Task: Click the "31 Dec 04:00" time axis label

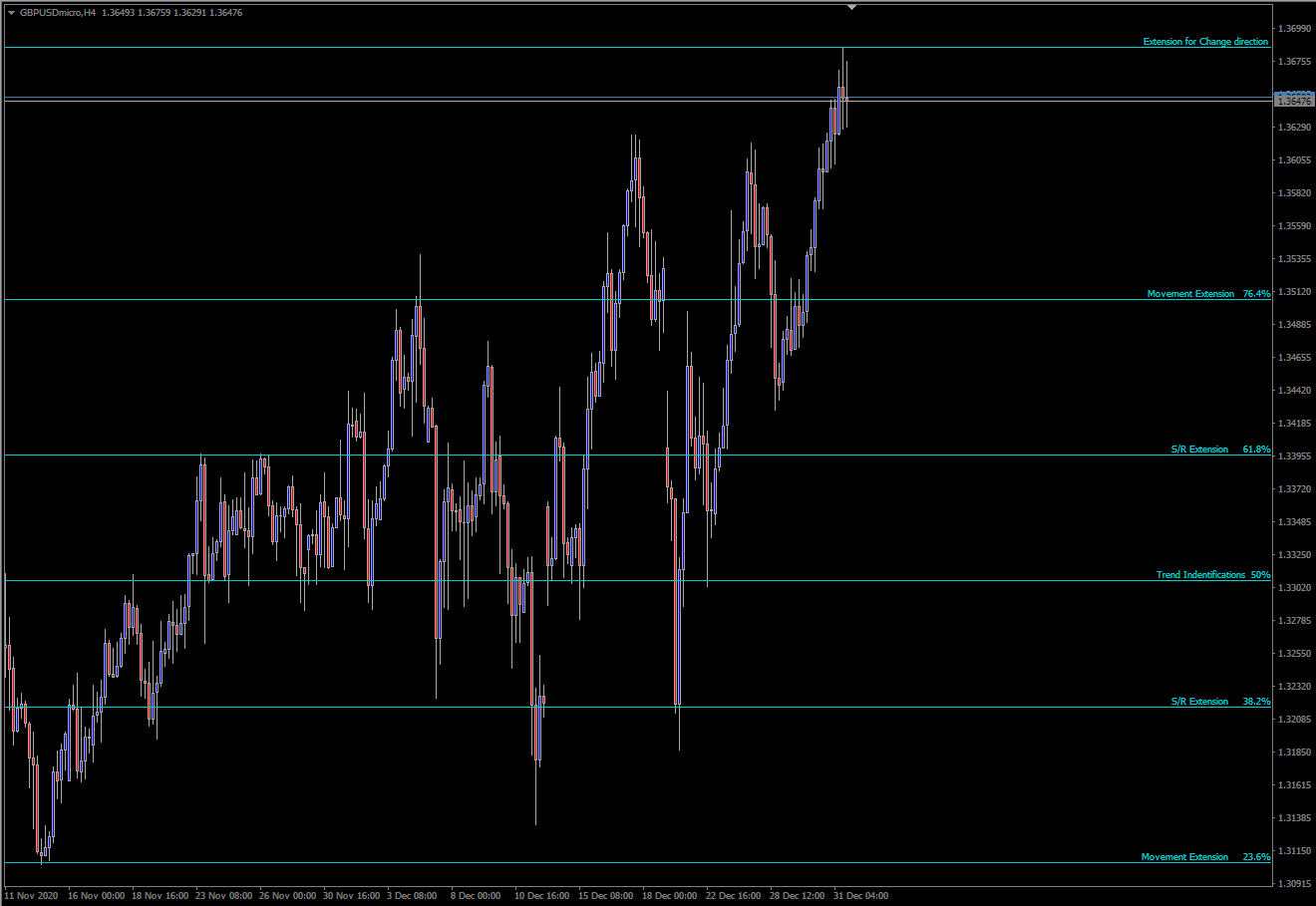Action: click(861, 896)
